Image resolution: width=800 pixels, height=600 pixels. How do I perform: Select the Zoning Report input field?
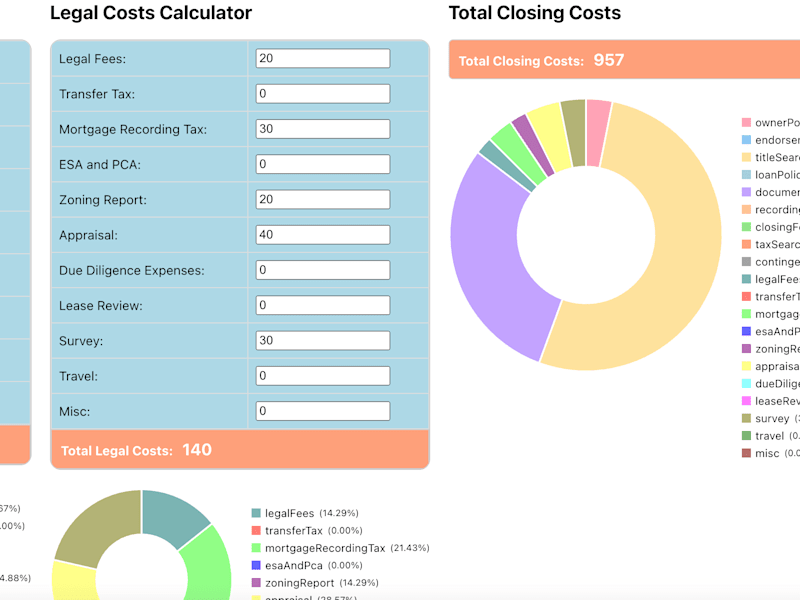322,199
